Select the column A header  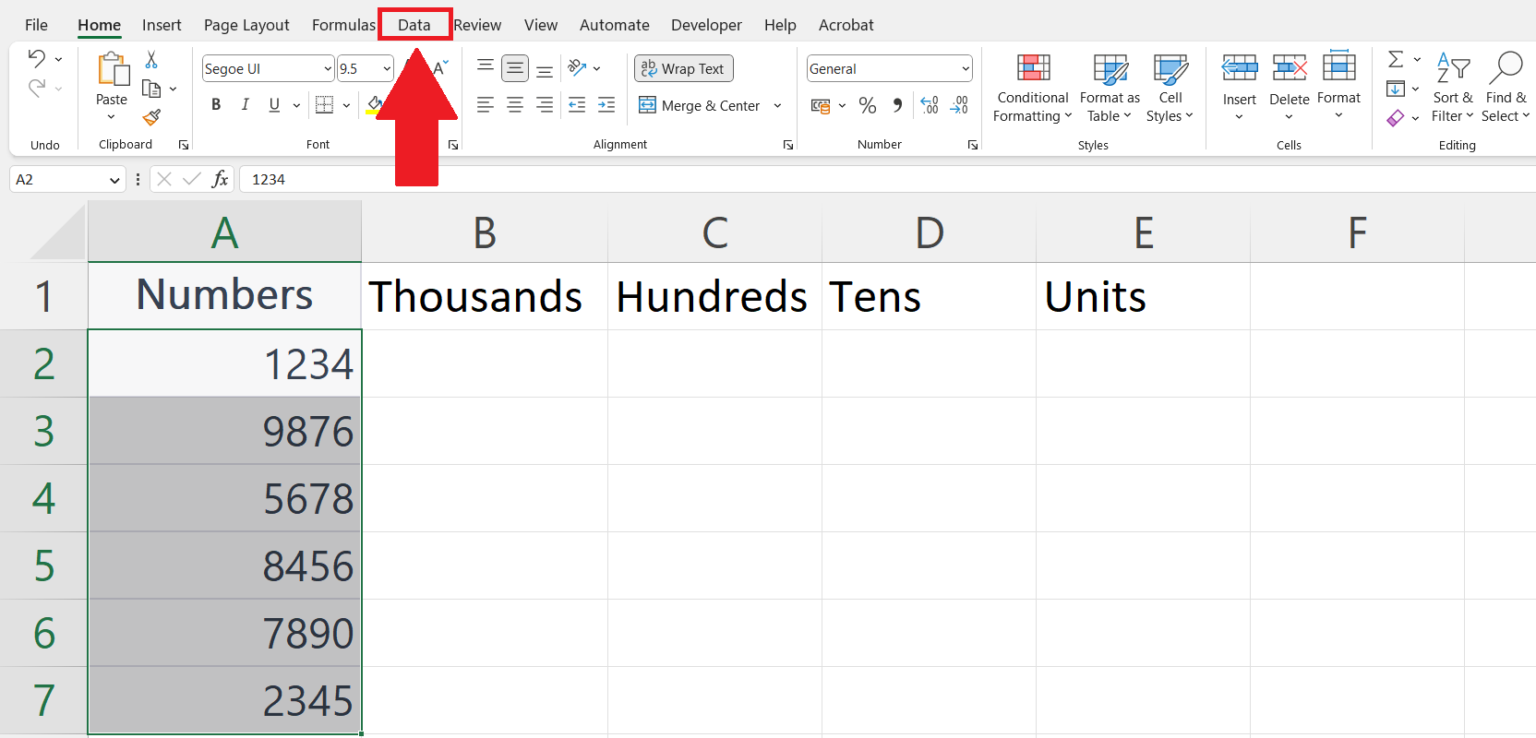point(225,232)
